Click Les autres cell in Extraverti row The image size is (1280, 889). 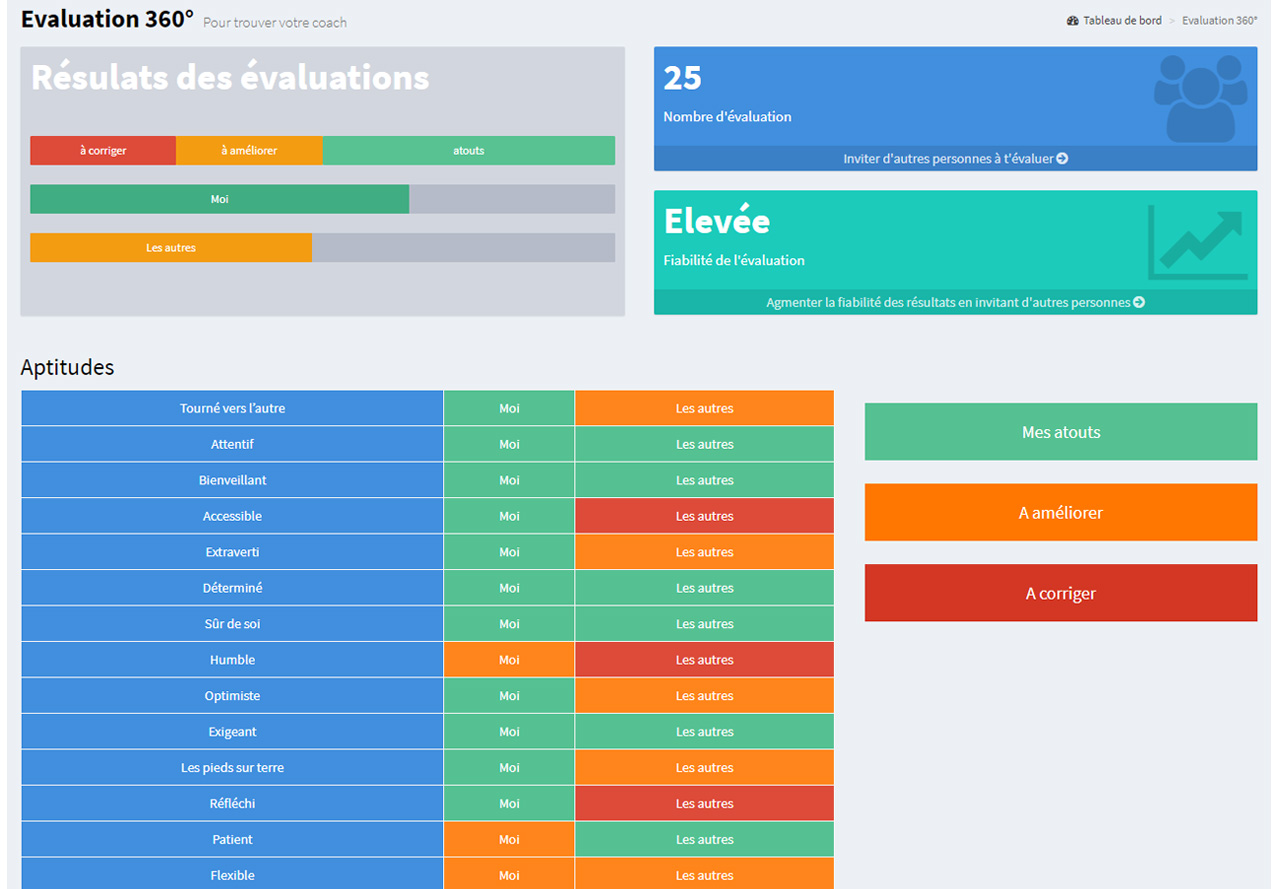point(704,552)
